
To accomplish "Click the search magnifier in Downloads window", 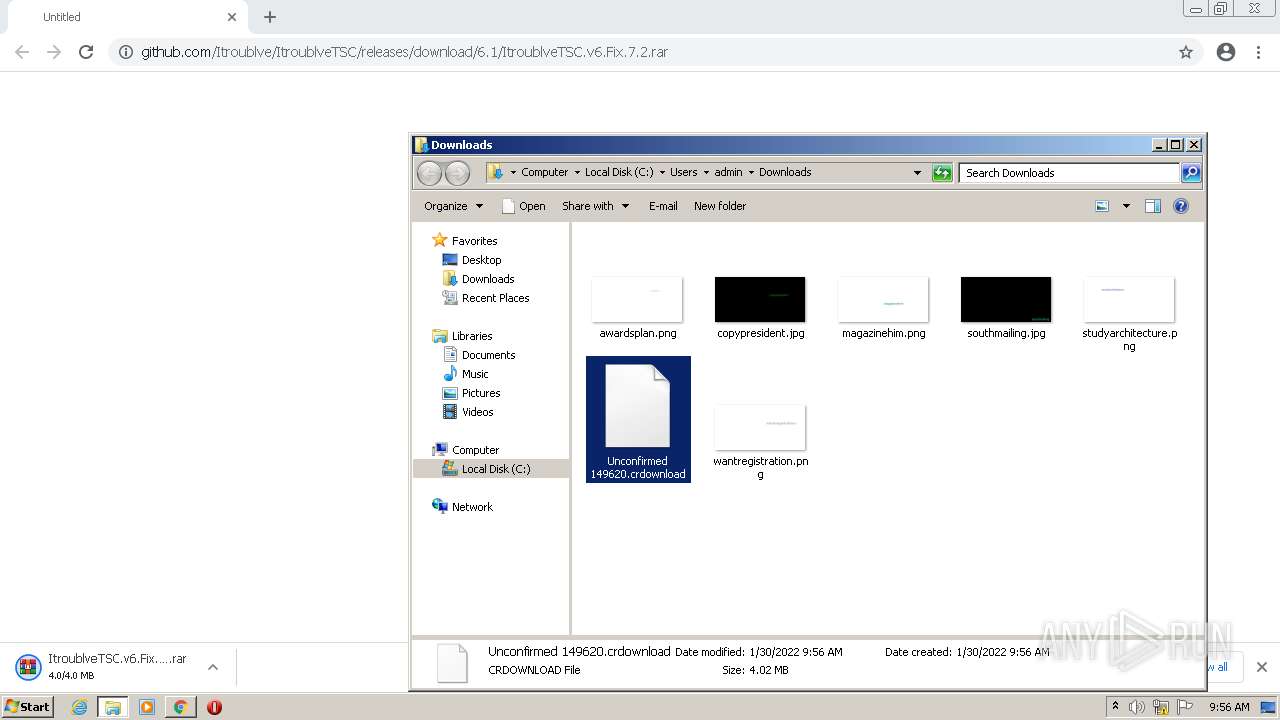I will (1191, 173).
